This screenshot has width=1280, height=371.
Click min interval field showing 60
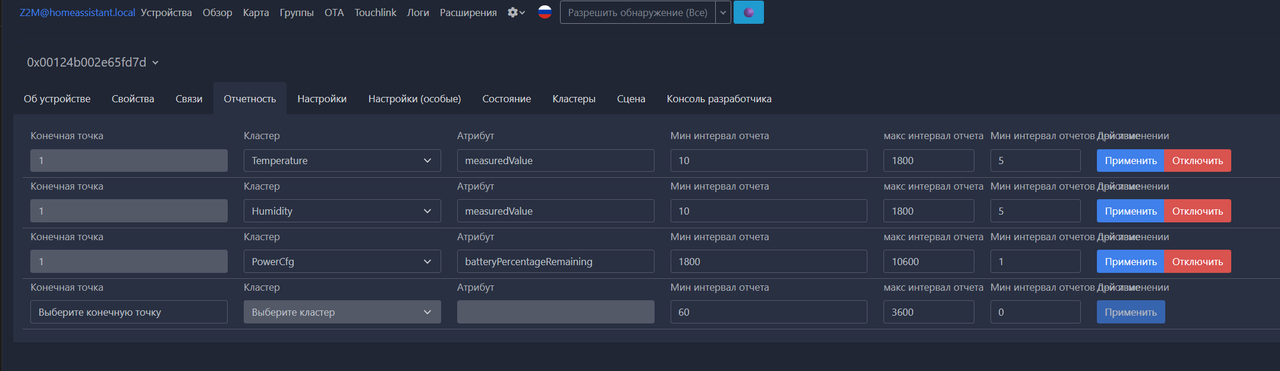pos(768,312)
